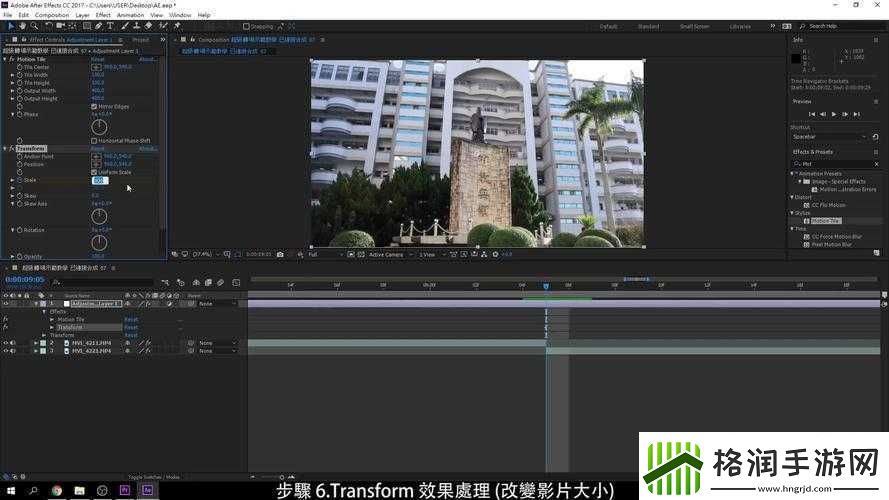
Task: Open the Animation menu
Action: [130, 15]
